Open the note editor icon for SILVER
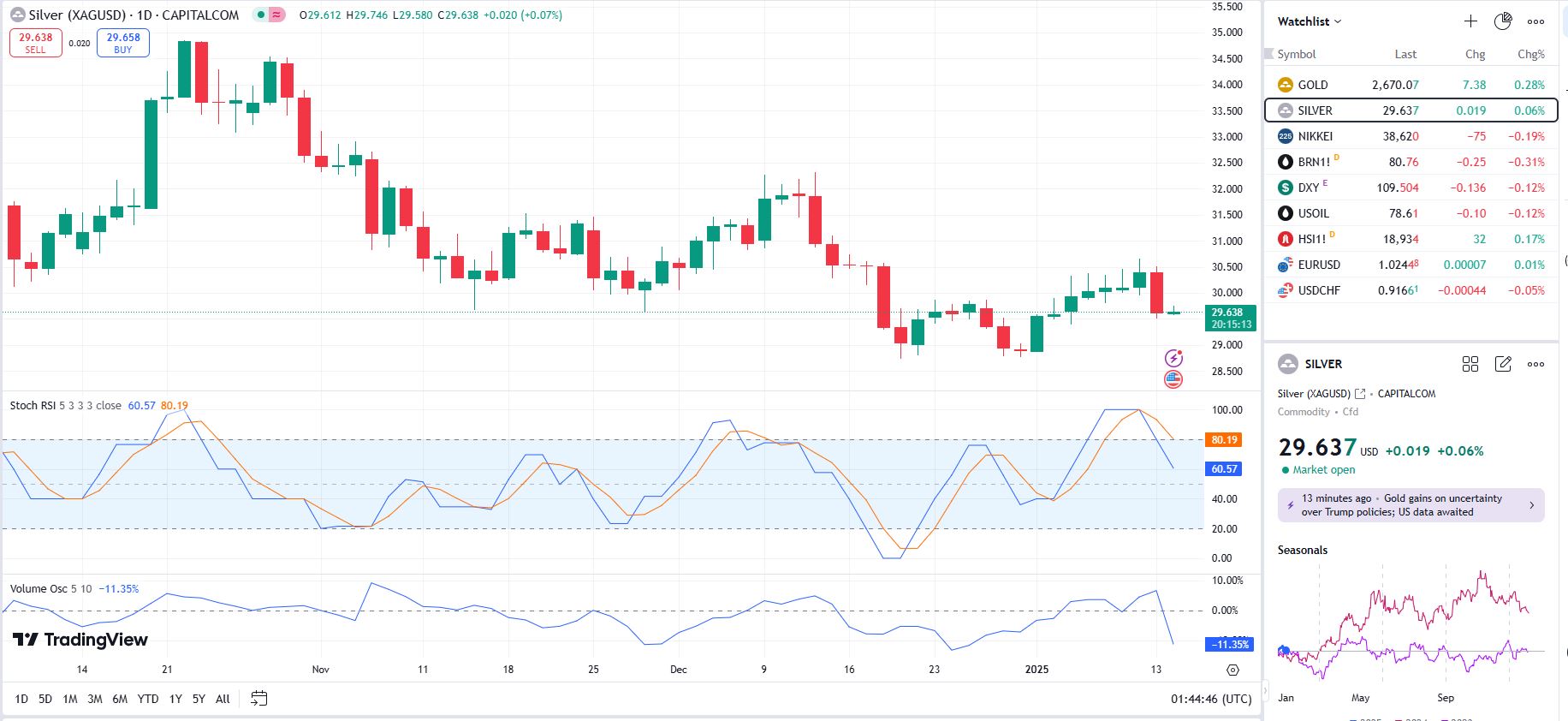Image resolution: width=1568 pixels, height=721 pixels. (x=1503, y=364)
